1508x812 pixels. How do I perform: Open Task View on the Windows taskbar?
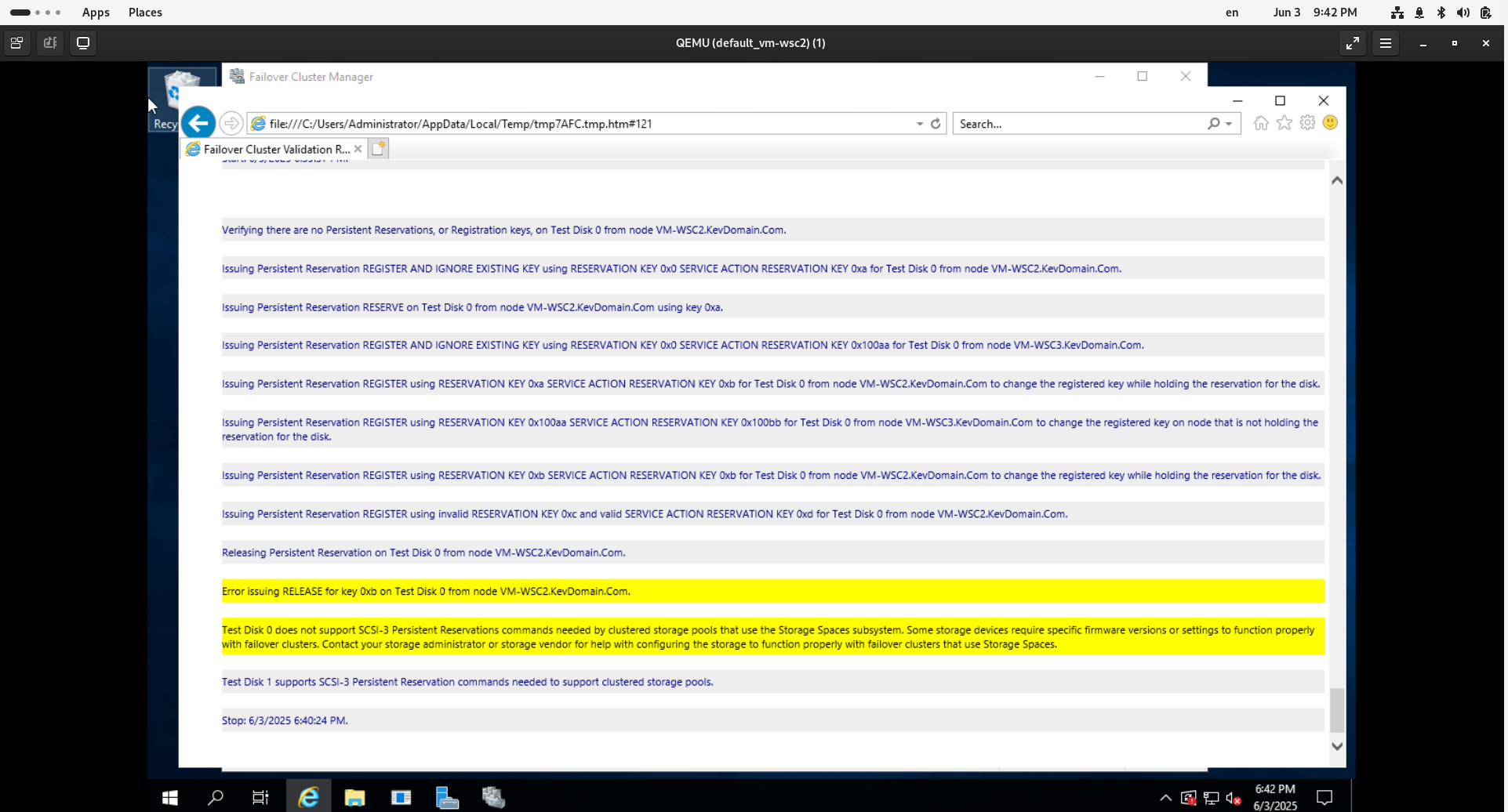[260, 798]
